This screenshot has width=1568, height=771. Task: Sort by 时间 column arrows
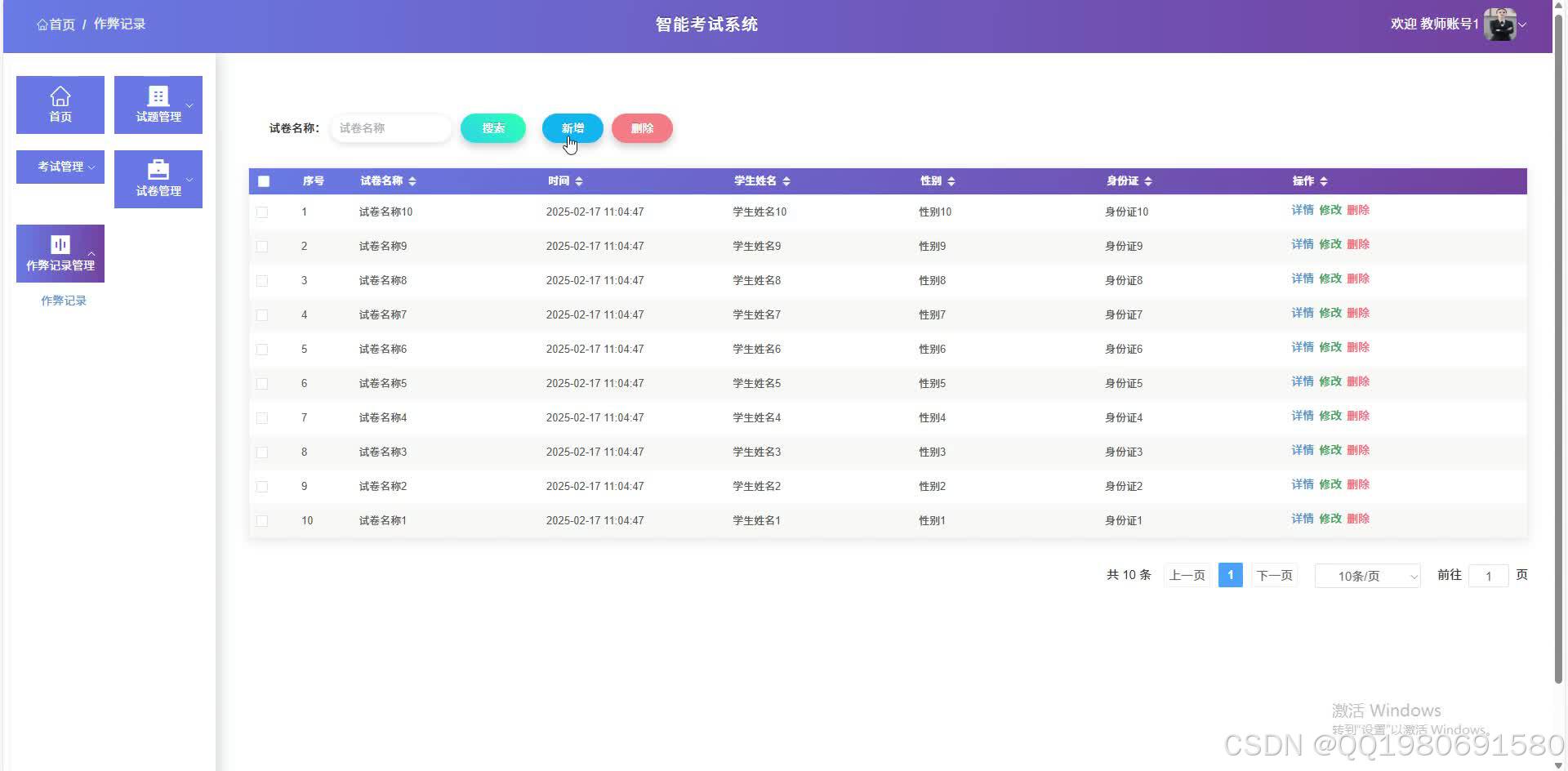[x=579, y=181]
